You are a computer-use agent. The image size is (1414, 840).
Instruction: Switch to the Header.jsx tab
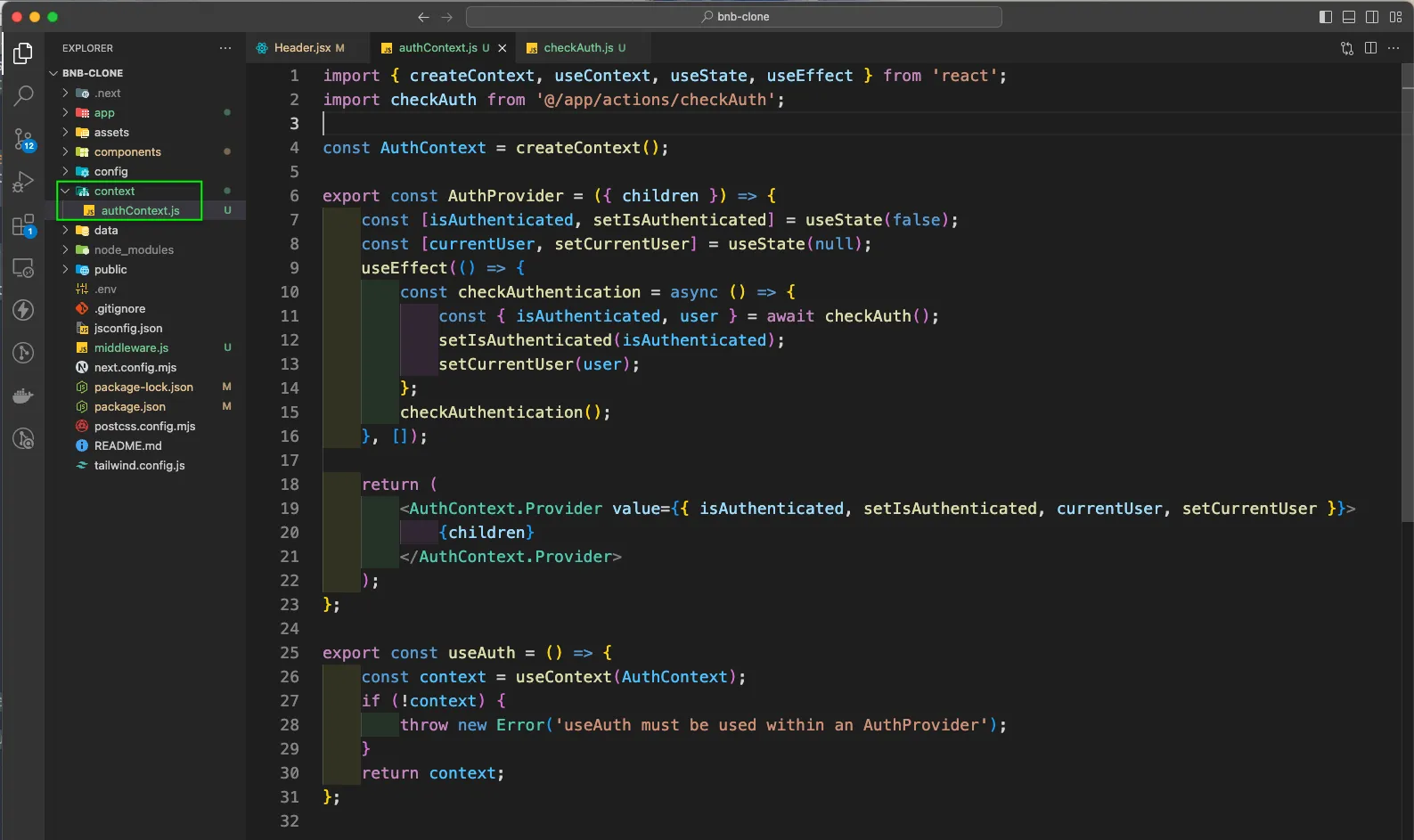pyautogui.click(x=307, y=48)
